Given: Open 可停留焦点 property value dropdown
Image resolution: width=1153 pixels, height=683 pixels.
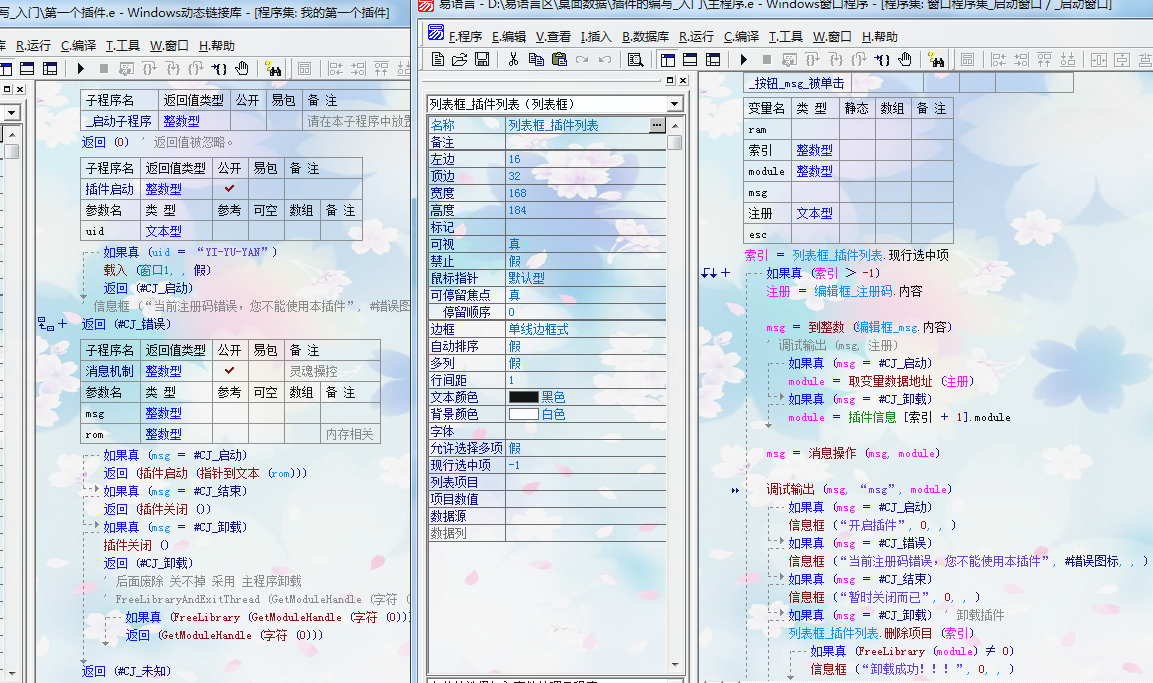Looking at the screenshot, I should click(585, 295).
